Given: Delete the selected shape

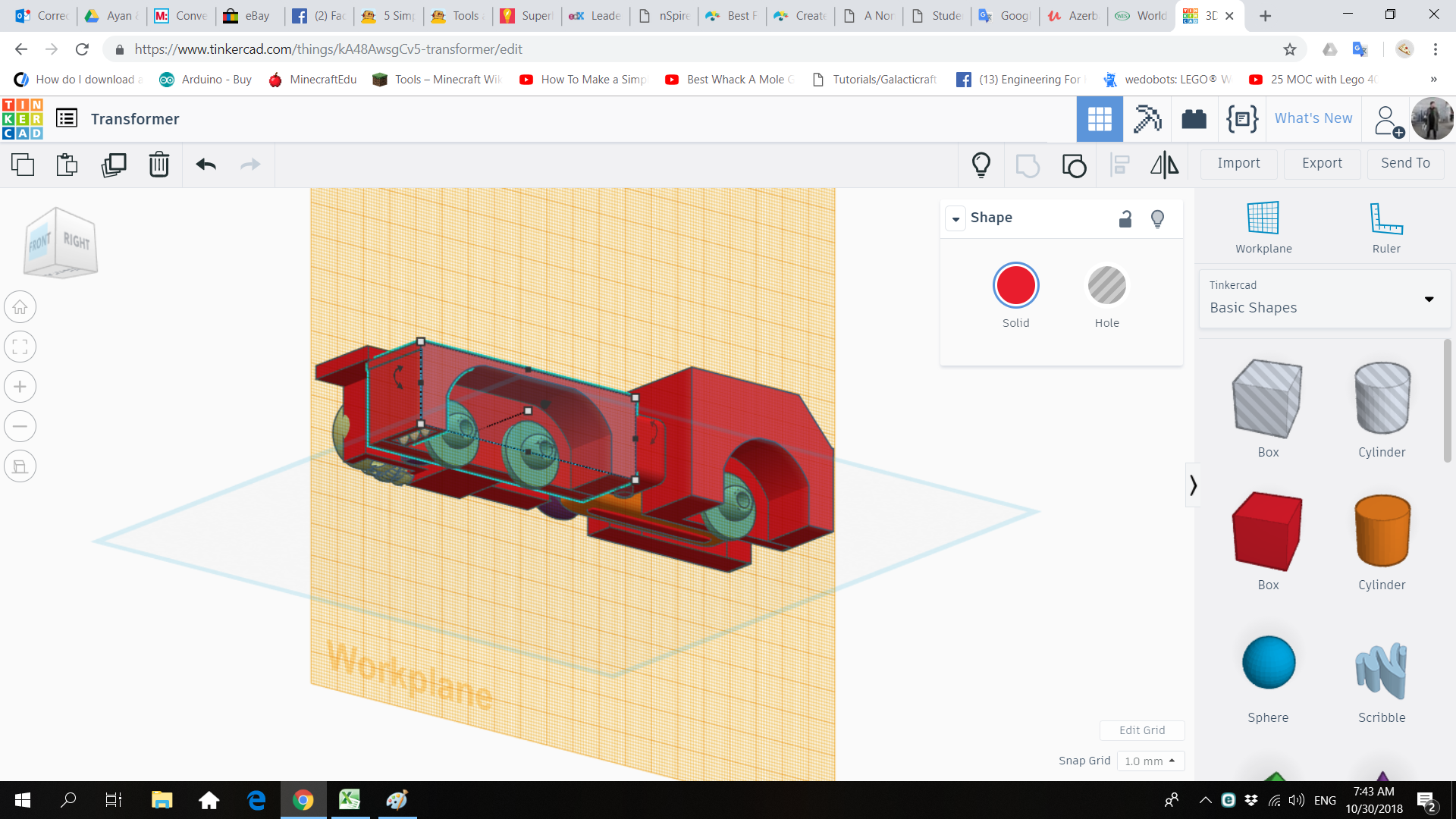Looking at the screenshot, I should click(159, 165).
